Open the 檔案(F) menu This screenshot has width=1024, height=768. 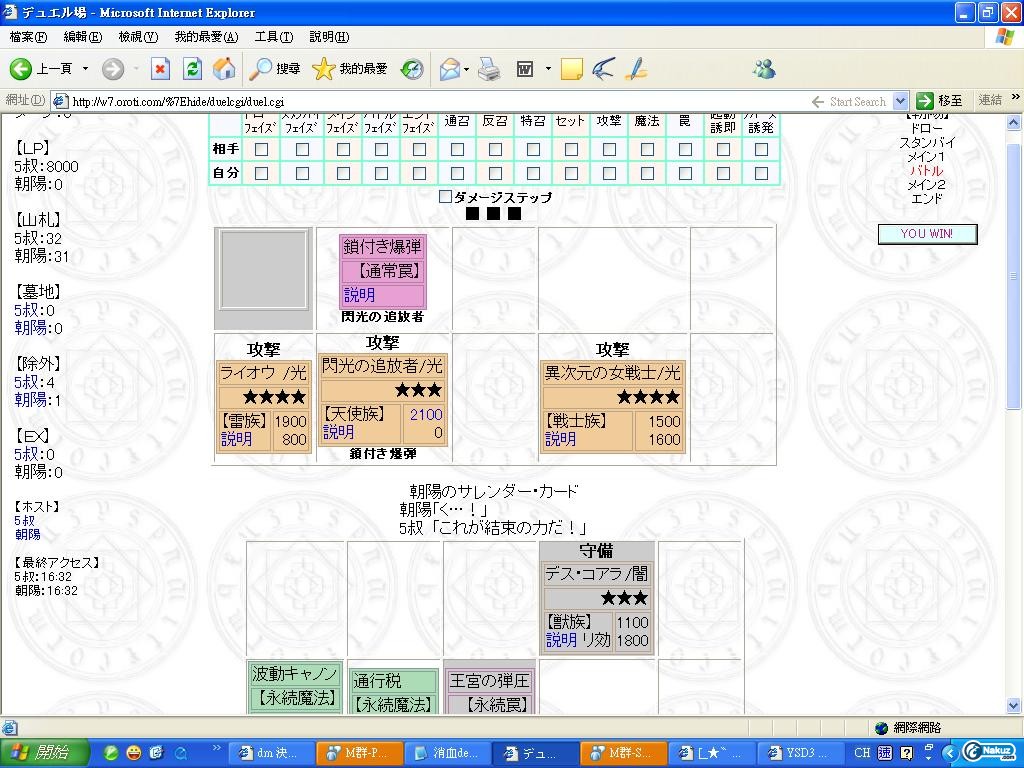click(x=28, y=37)
